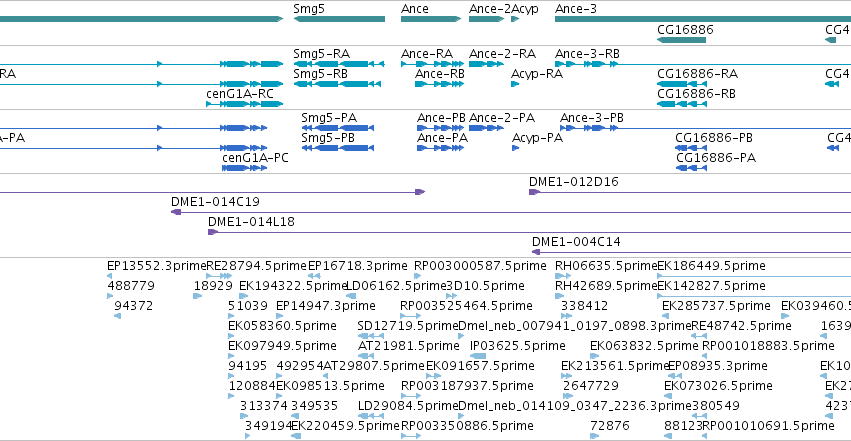This screenshot has width=851, height=441.
Task: Open EST RE48742.5prime
Action: (x=741, y=326)
